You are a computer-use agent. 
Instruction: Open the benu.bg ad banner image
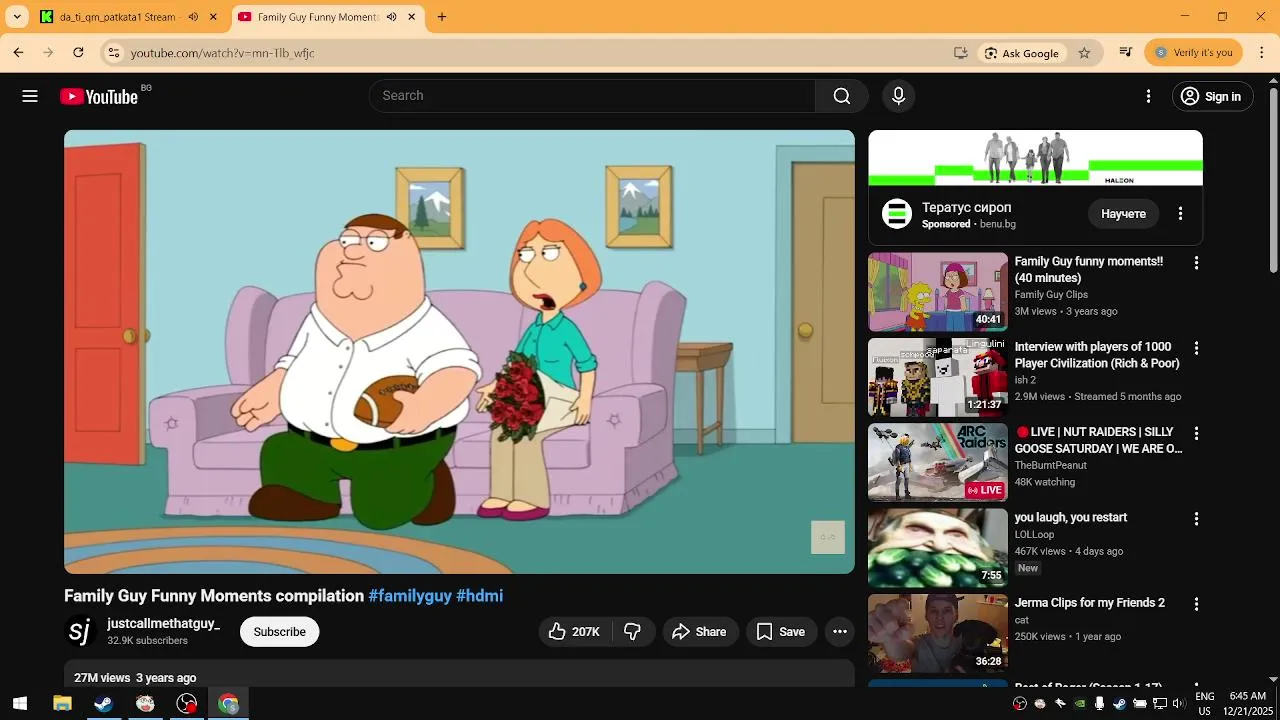(1035, 158)
